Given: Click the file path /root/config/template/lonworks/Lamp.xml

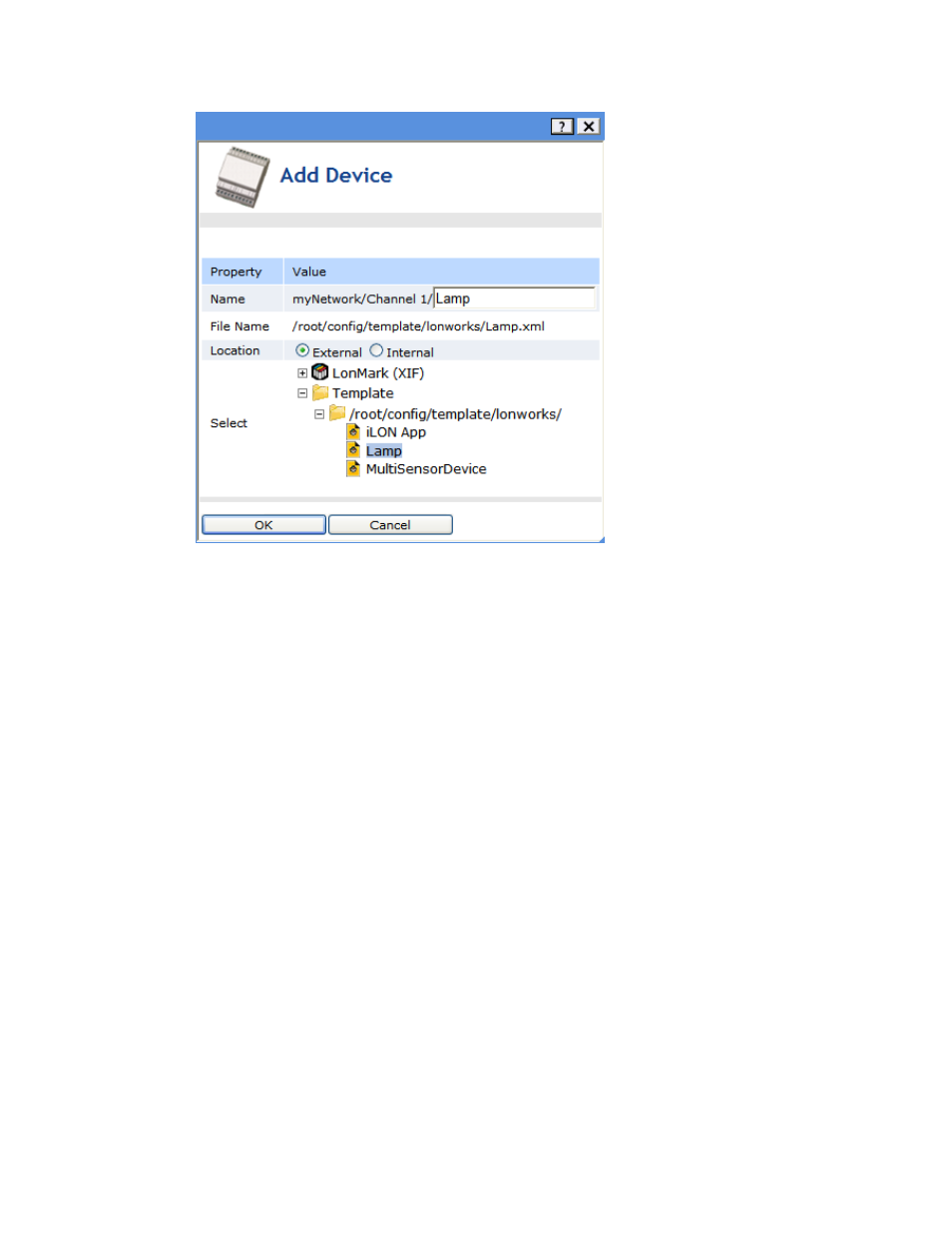Looking at the screenshot, I should point(418,326).
